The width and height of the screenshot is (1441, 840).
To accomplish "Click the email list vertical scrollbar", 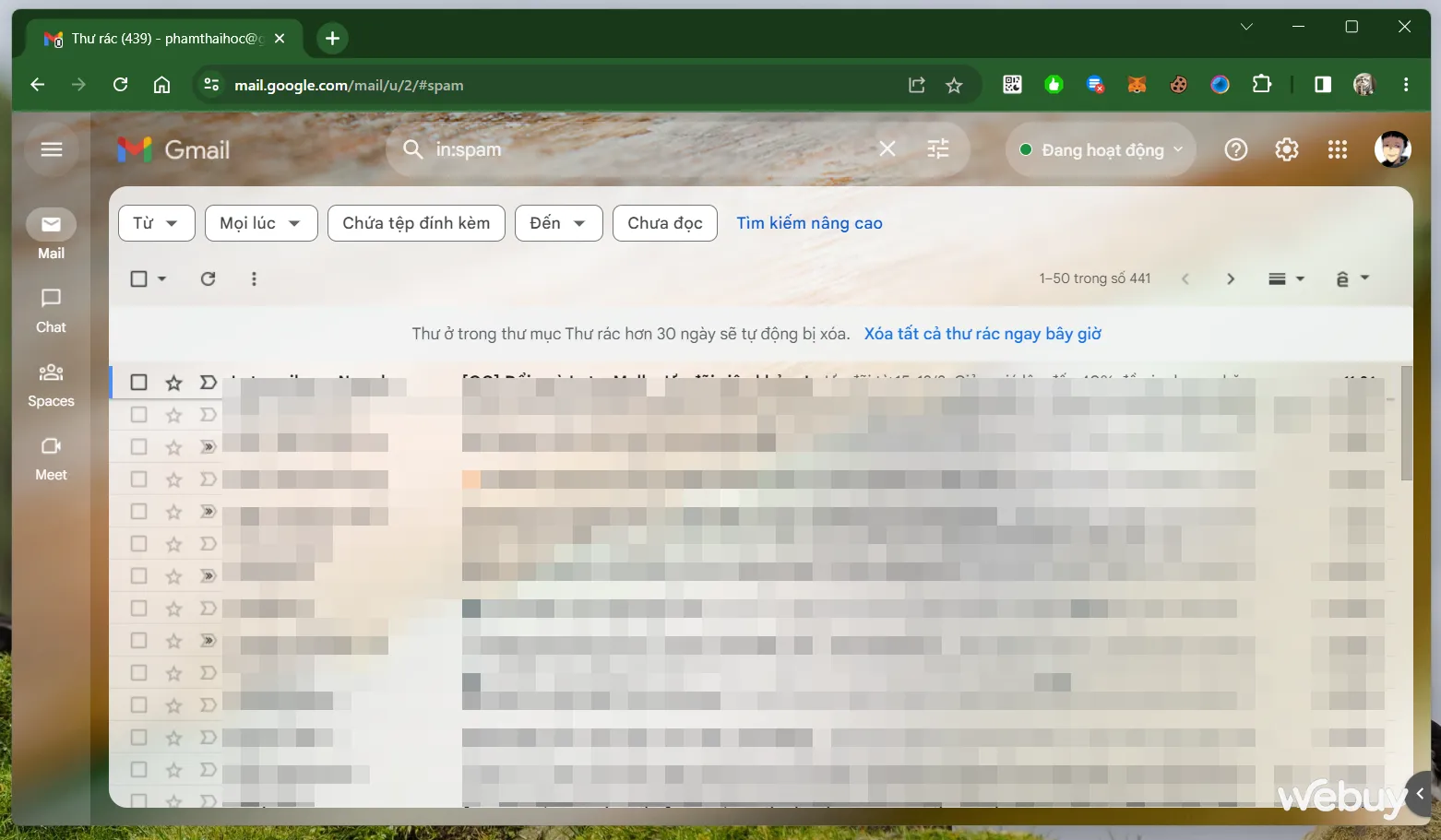I will tap(1406, 424).
